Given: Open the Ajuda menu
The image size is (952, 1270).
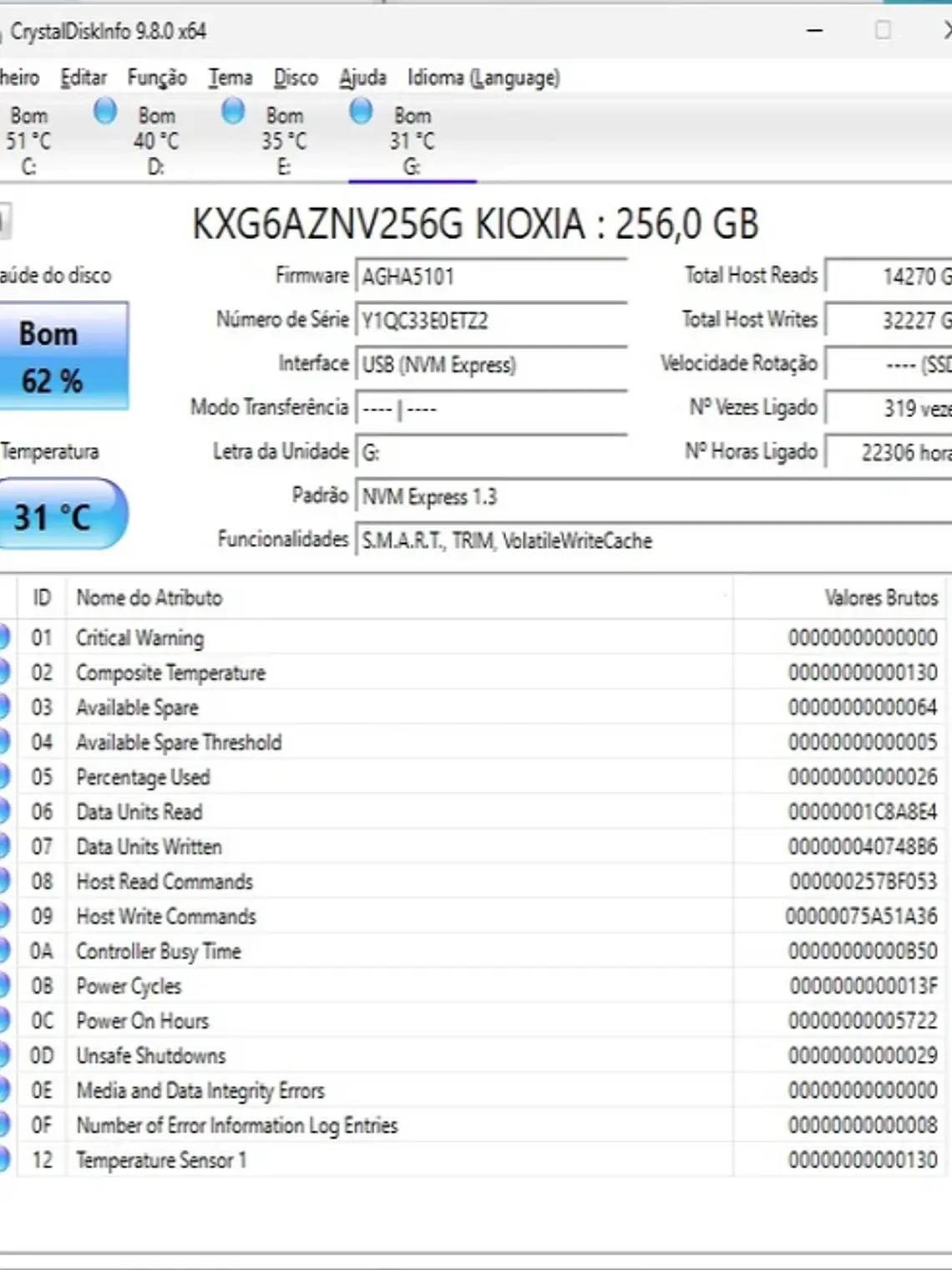Looking at the screenshot, I should coord(362,78).
